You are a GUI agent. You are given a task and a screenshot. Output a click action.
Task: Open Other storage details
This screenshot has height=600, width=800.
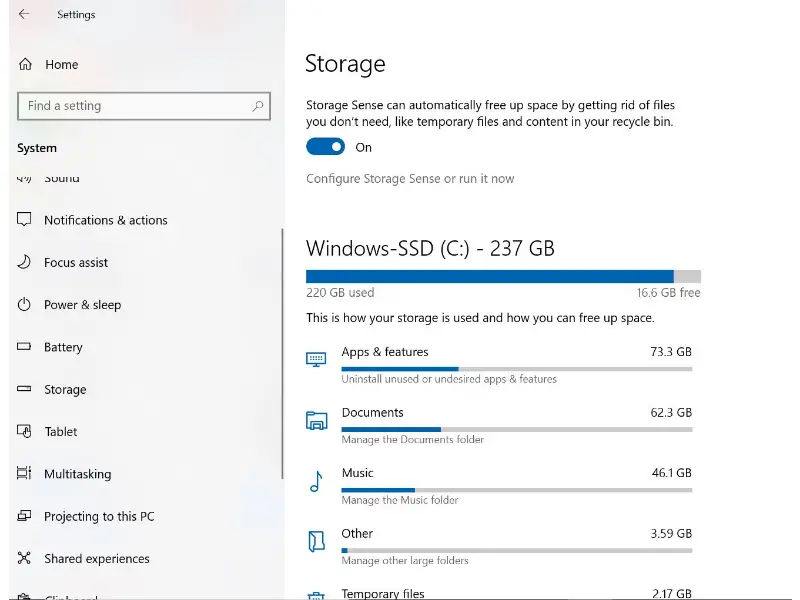[499, 546]
